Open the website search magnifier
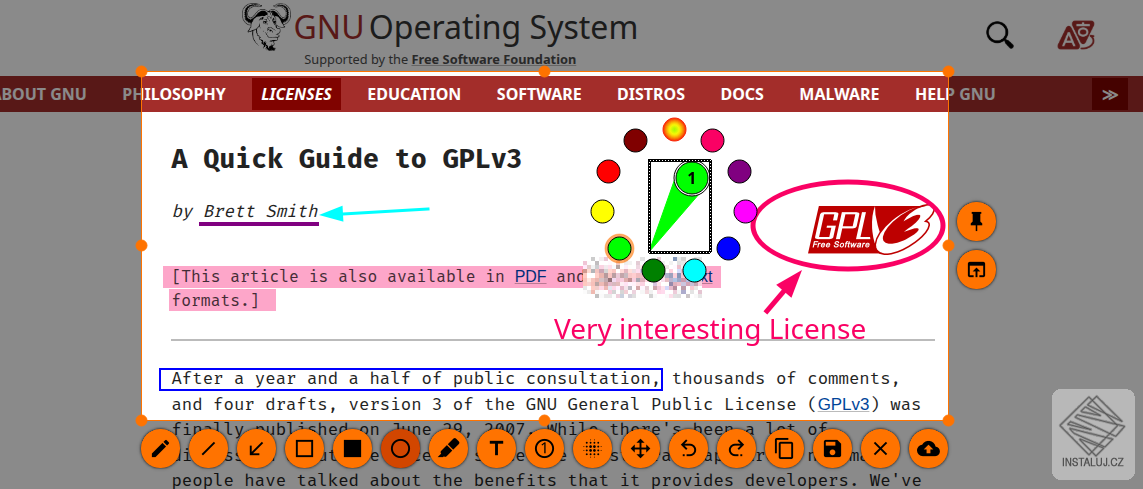The image size is (1143, 489). (1000, 34)
